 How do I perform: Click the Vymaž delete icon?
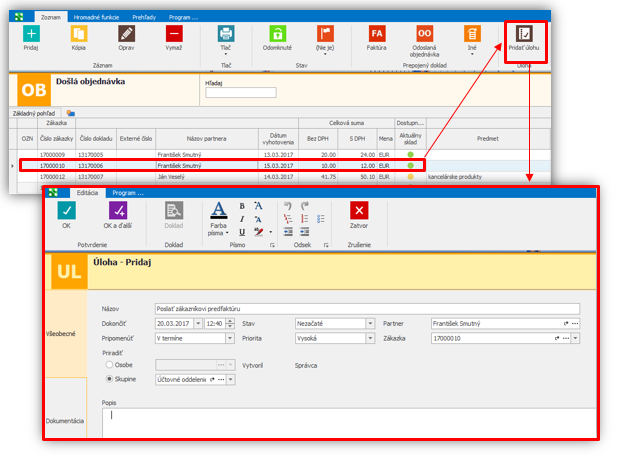coord(174,34)
